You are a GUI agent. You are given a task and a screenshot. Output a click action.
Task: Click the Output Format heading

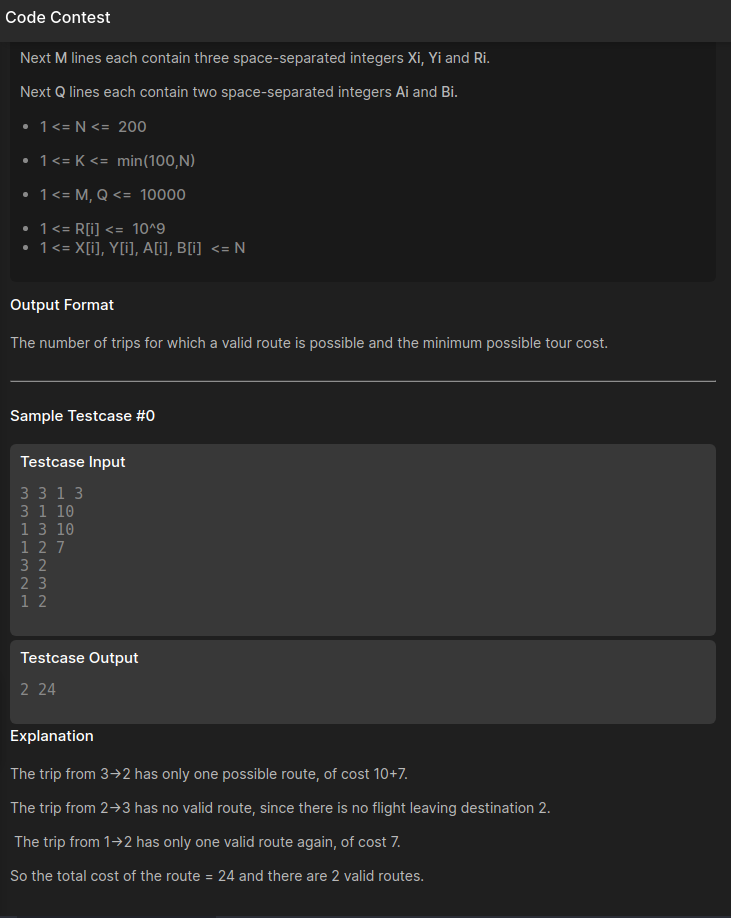point(62,305)
